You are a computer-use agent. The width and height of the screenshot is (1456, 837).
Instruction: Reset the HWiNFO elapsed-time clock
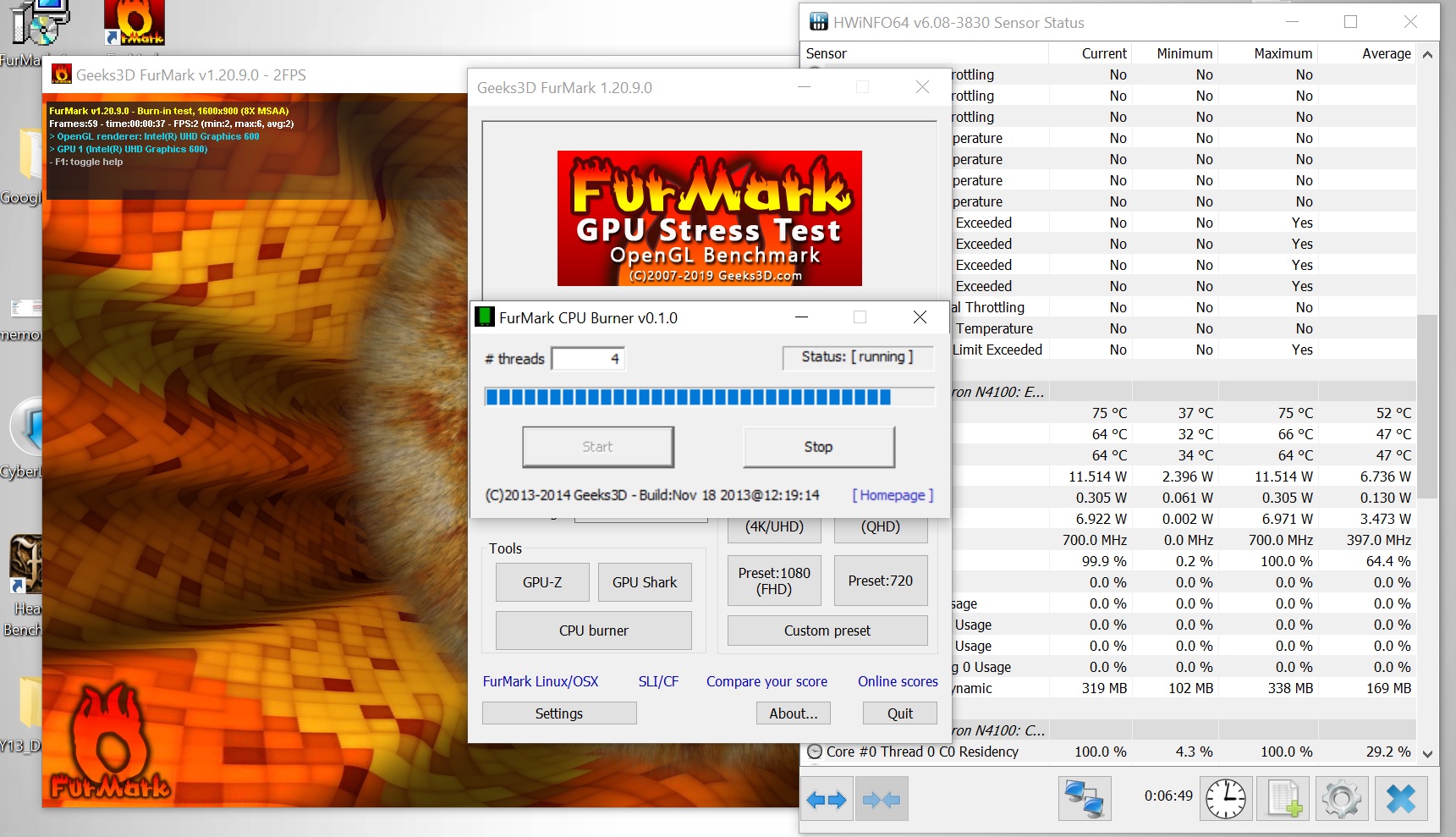(1226, 800)
